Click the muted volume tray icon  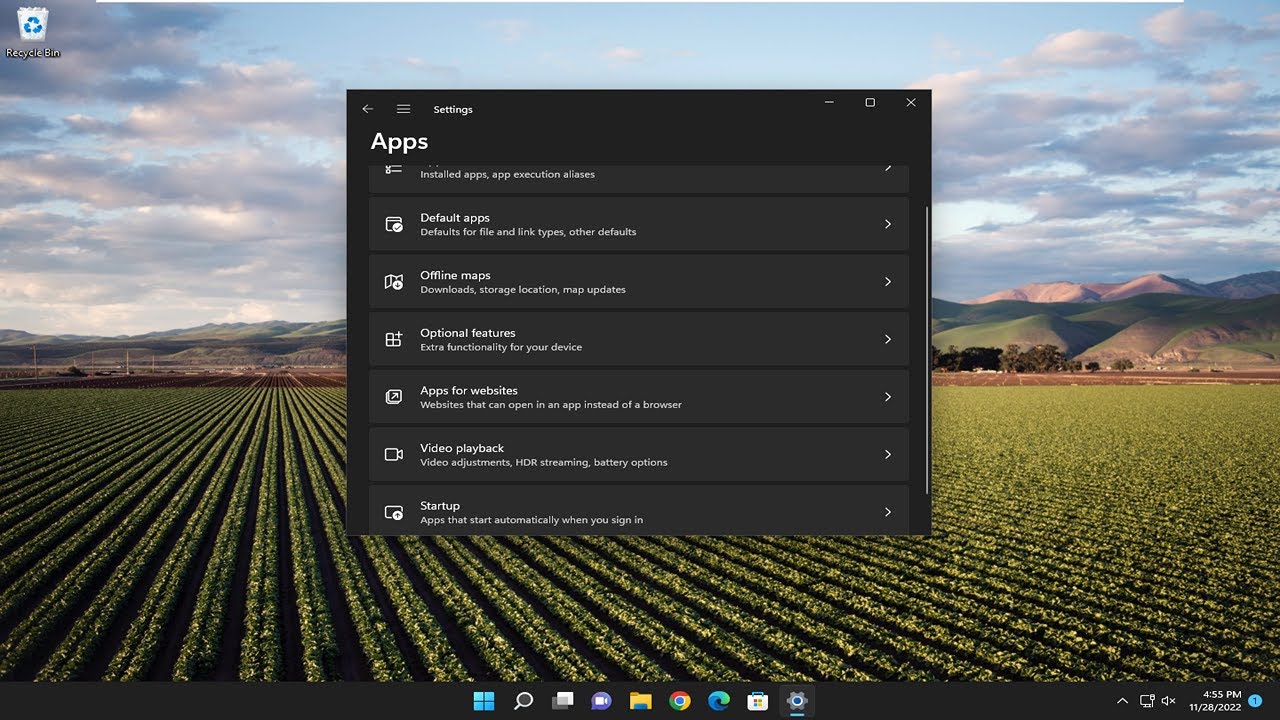(x=1168, y=701)
